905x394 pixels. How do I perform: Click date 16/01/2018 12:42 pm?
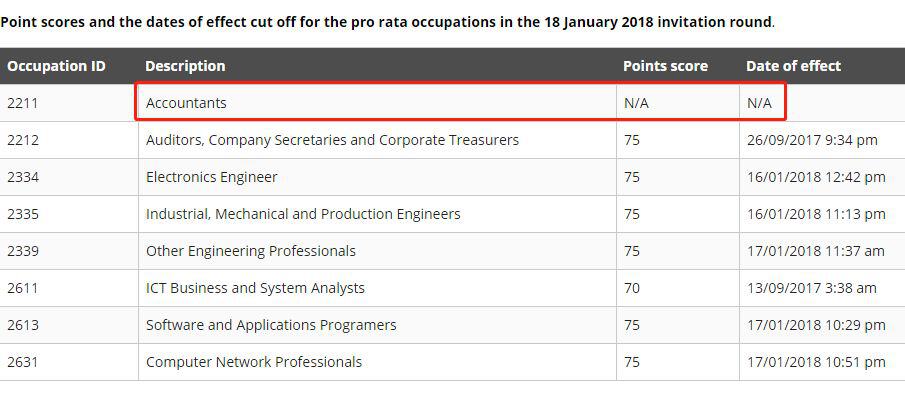[816, 177]
